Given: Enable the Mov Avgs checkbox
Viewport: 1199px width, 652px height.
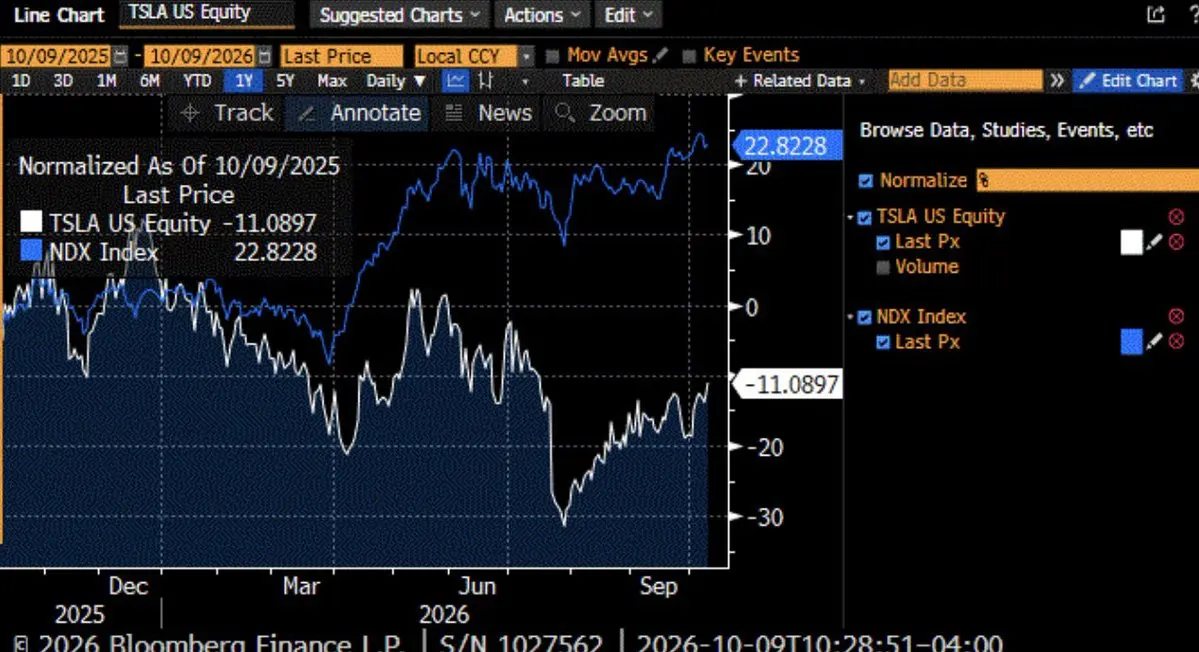Looking at the screenshot, I should click(x=552, y=56).
